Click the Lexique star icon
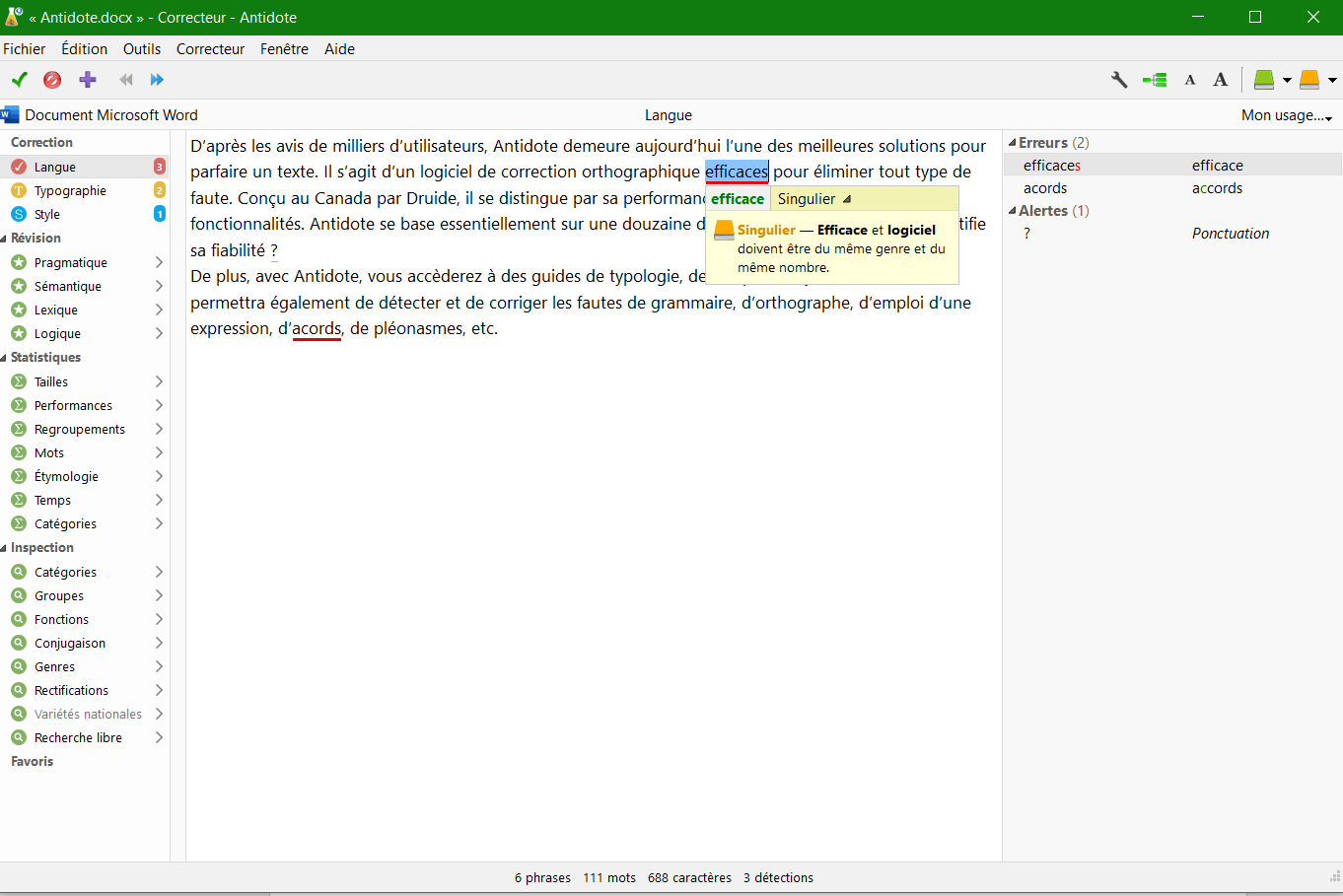The image size is (1343, 896). click(19, 310)
